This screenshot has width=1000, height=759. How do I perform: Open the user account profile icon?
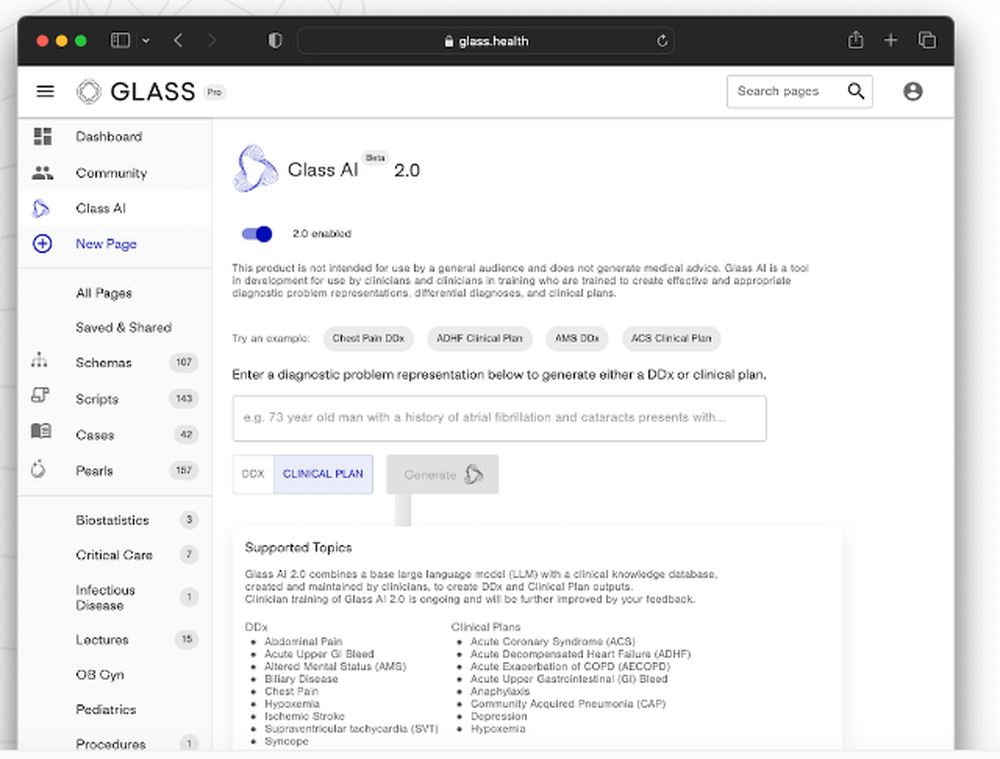(913, 91)
